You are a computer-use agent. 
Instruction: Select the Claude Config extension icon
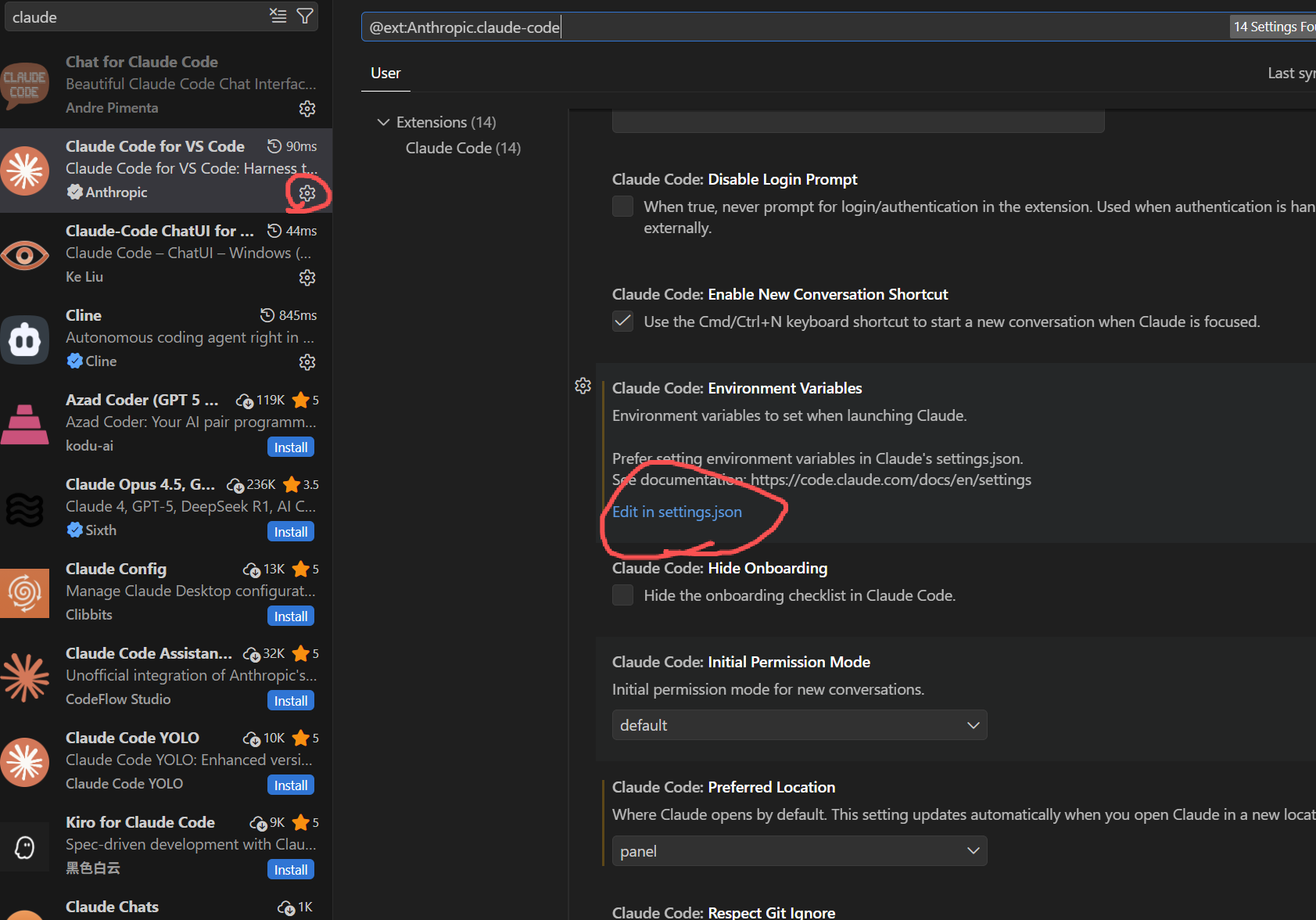[x=25, y=592]
